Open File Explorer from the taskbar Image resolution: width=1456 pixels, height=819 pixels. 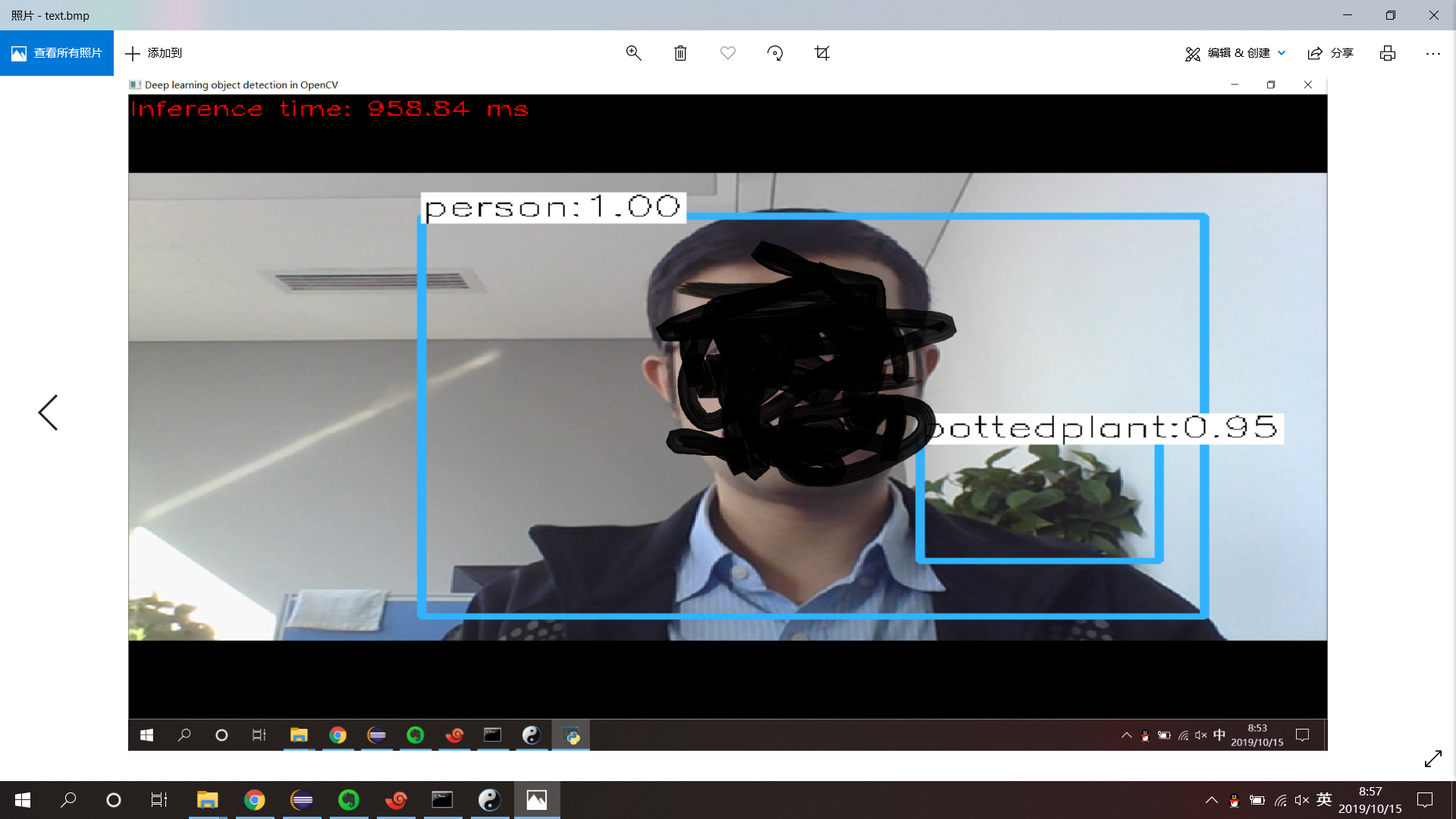click(x=207, y=800)
